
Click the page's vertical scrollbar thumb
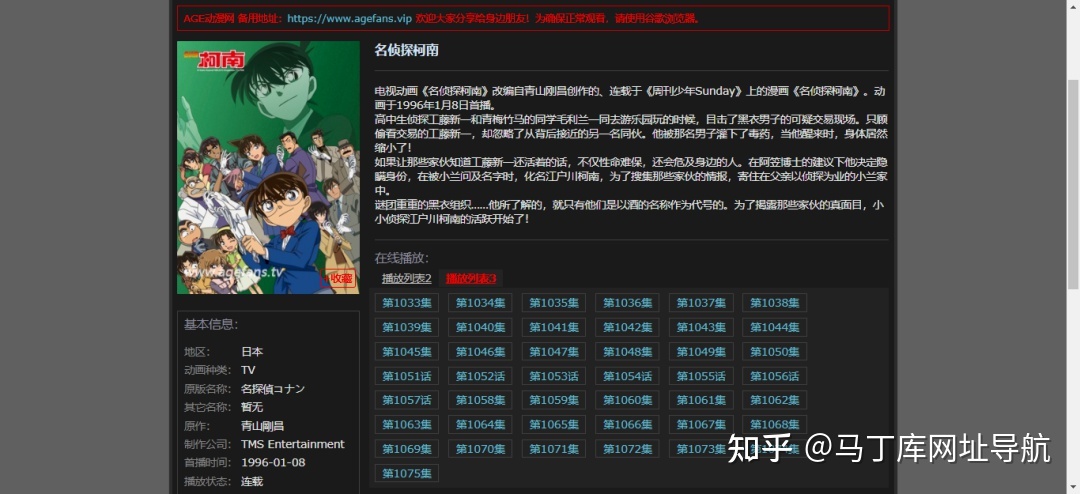[x=1073, y=185]
